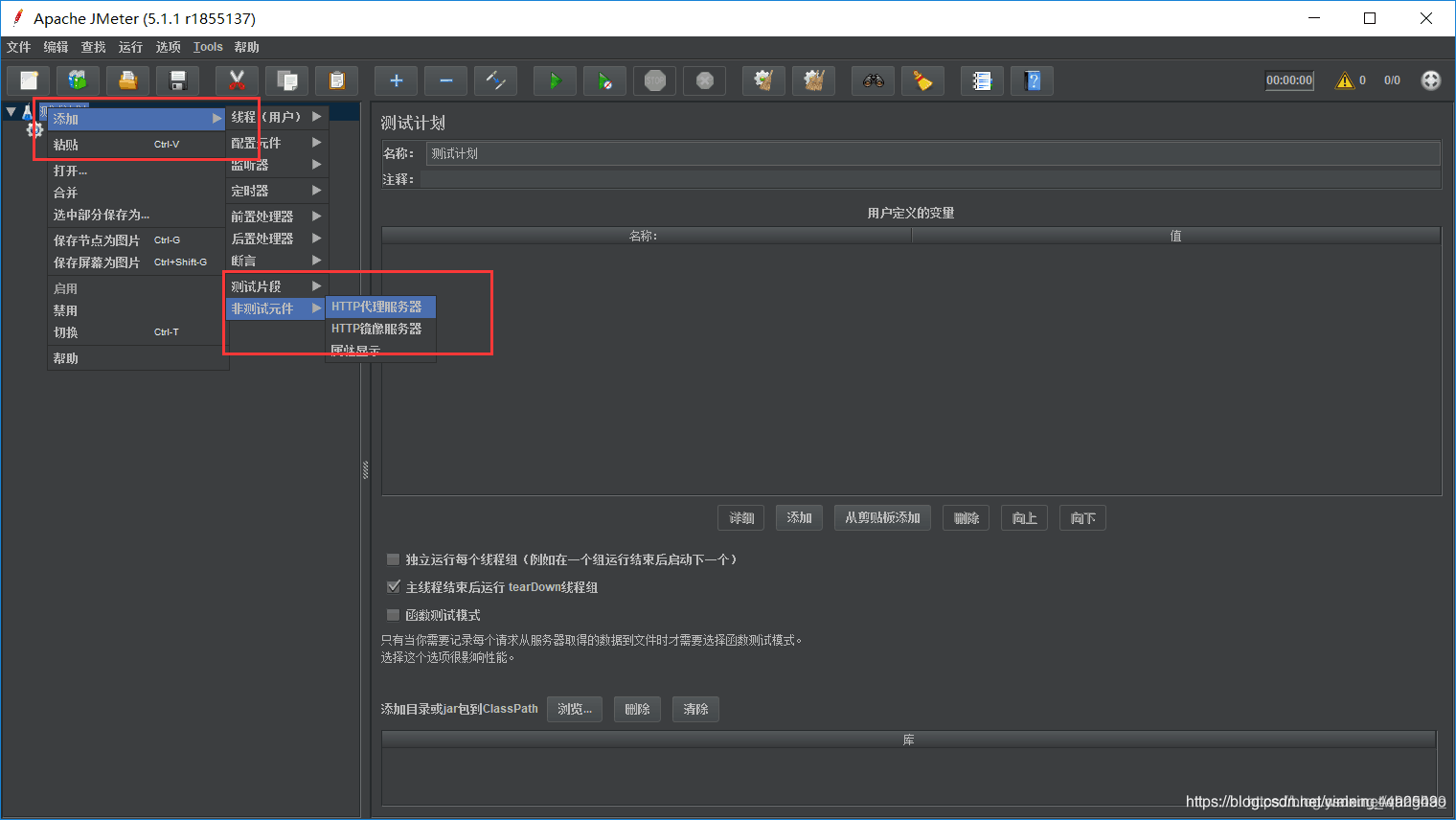Click the 浏览... button for ClassPath
Screen dimensions: 1456x820
[x=575, y=710]
